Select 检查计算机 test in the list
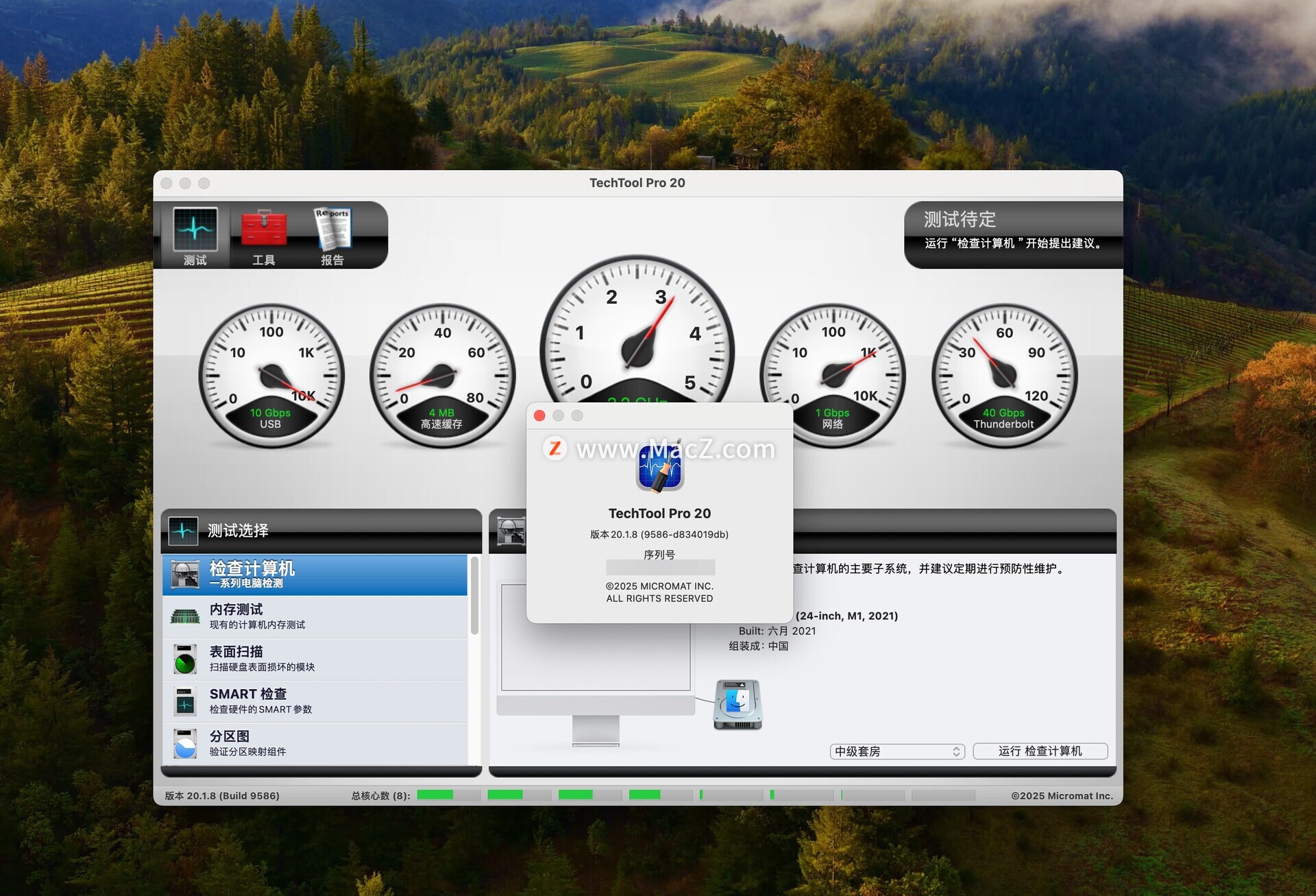 click(315, 574)
